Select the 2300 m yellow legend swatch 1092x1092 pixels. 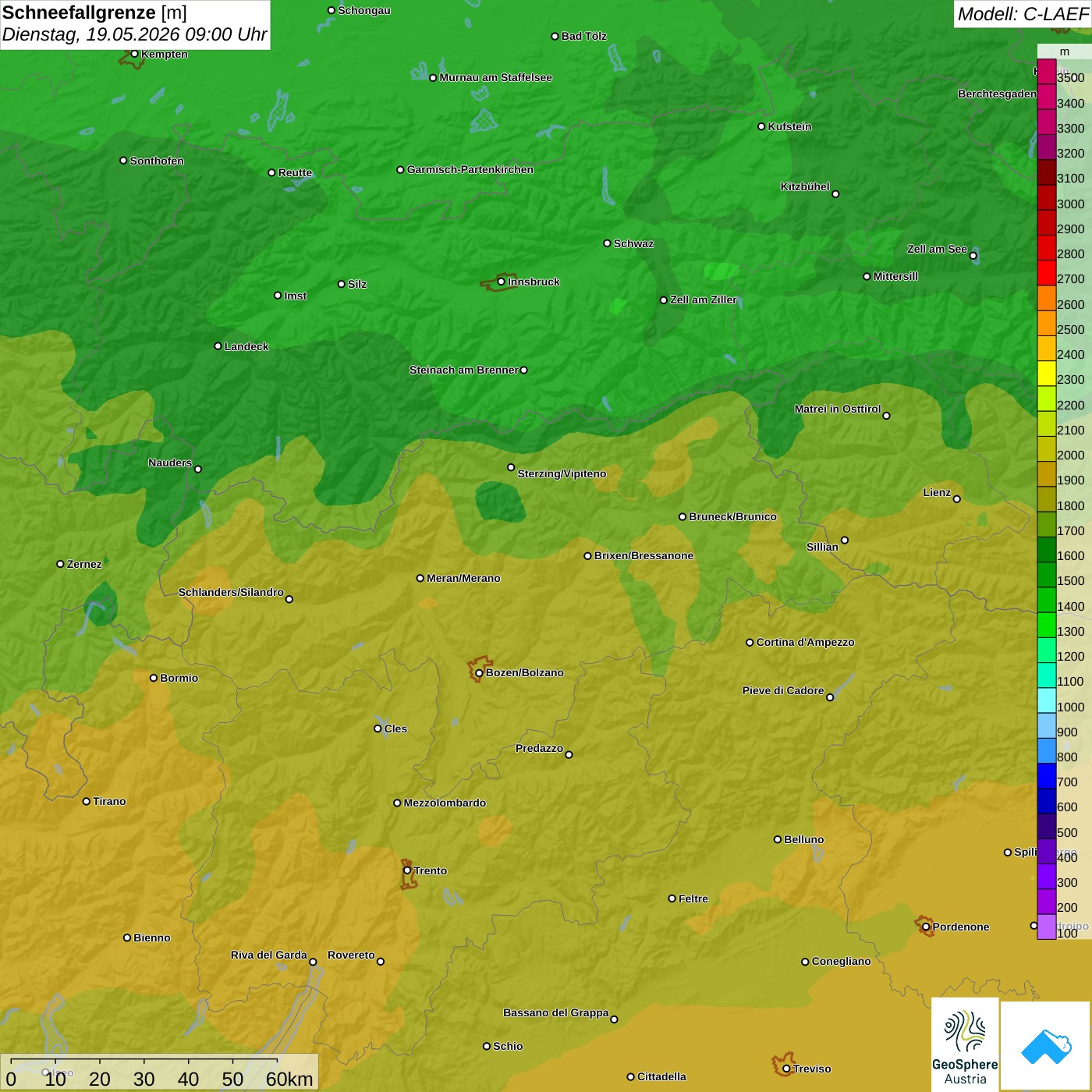point(1046,374)
